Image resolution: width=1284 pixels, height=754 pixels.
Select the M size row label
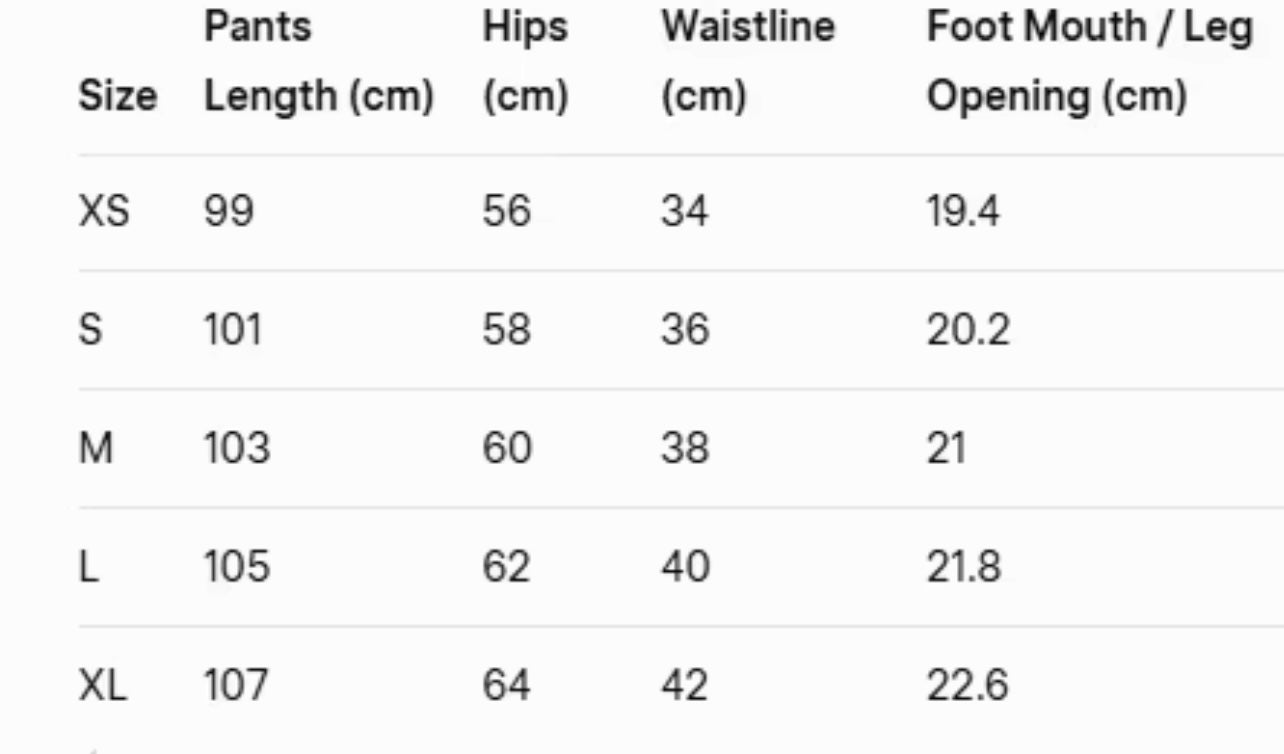pyautogui.click(x=96, y=449)
